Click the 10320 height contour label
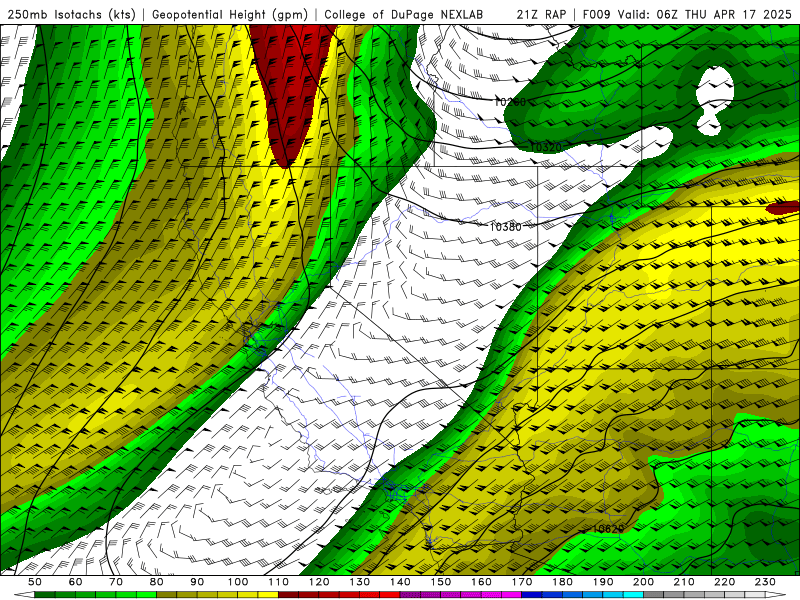Screen dimensions: 800x600 (x=545, y=147)
